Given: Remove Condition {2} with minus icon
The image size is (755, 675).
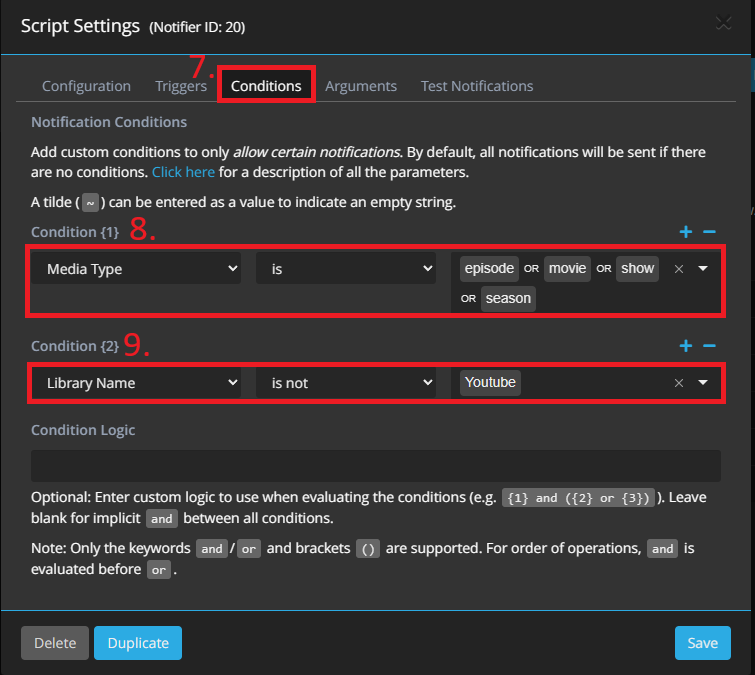Looking at the screenshot, I should coord(709,346).
